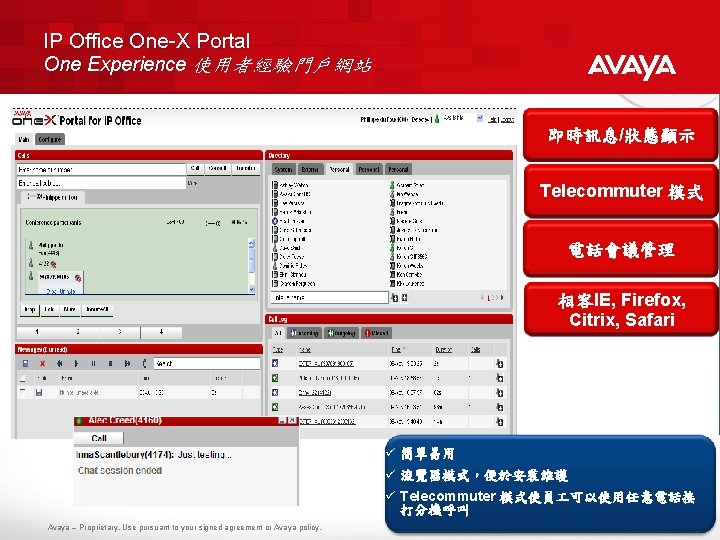Click the Transfer button in Calls panel
This screenshot has height=540, width=720.
coord(246,169)
